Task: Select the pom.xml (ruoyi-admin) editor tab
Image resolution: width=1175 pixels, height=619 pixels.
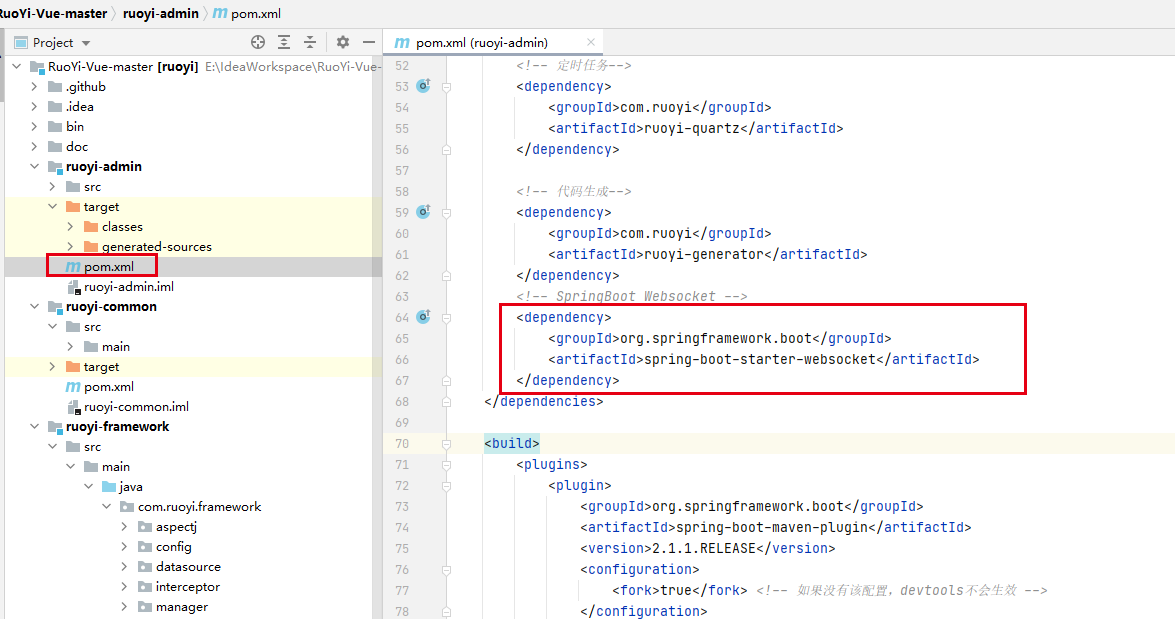Action: coord(481,42)
